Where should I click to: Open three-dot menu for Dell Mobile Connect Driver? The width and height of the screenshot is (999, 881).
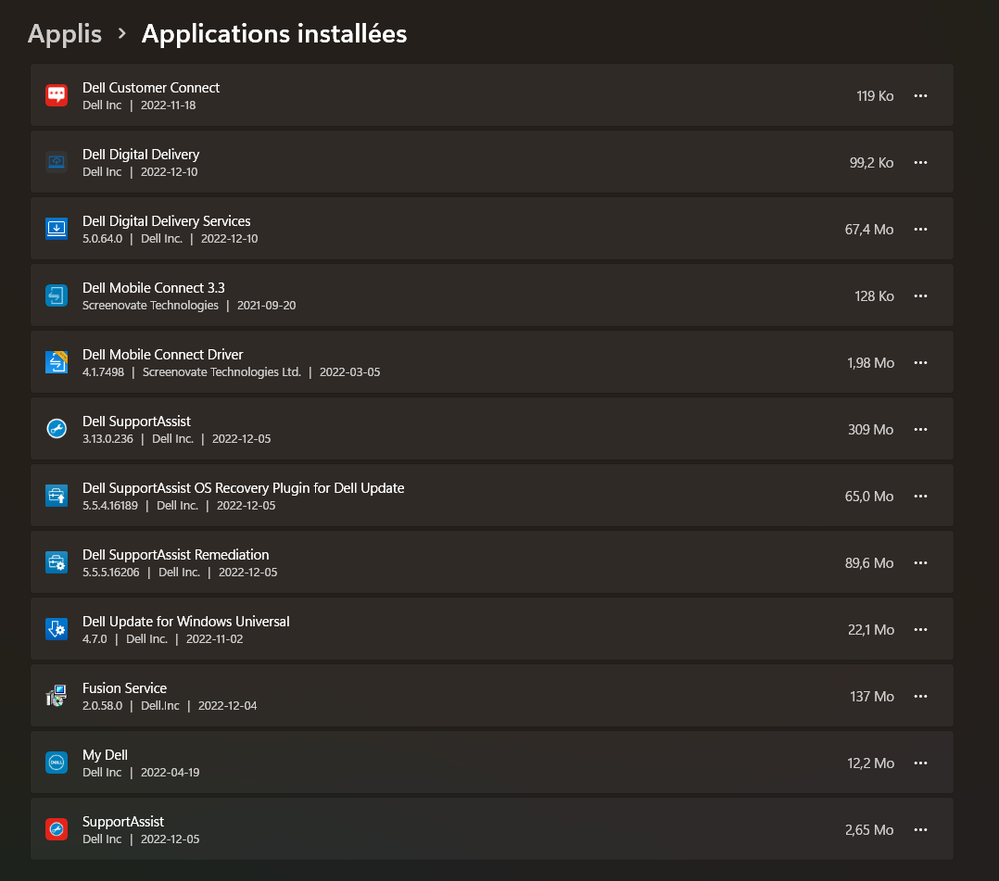coord(921,362)
